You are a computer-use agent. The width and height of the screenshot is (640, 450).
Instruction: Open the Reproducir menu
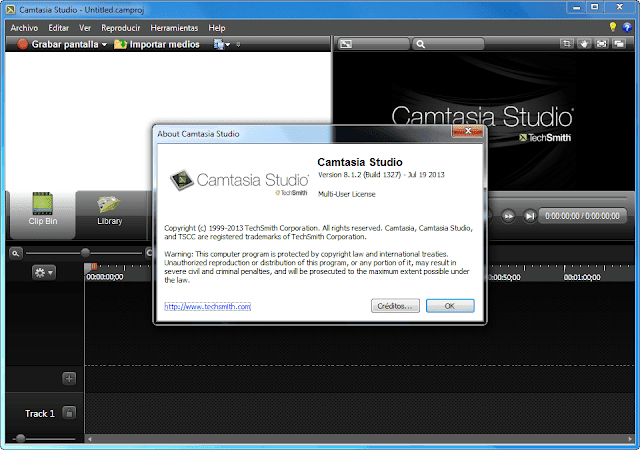tap(120, 28)
